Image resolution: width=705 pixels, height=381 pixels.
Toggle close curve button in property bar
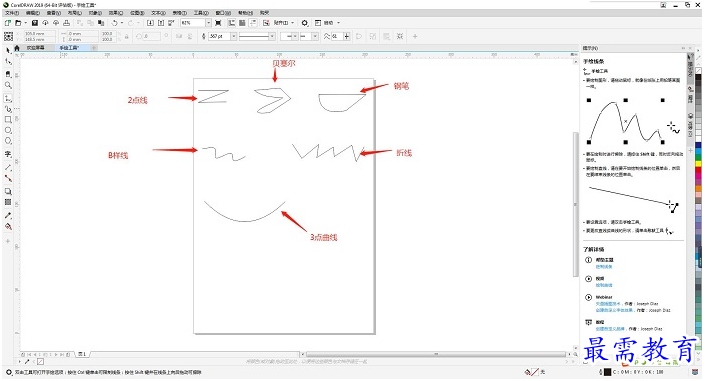pyautogui.click(x=359, y=36)
